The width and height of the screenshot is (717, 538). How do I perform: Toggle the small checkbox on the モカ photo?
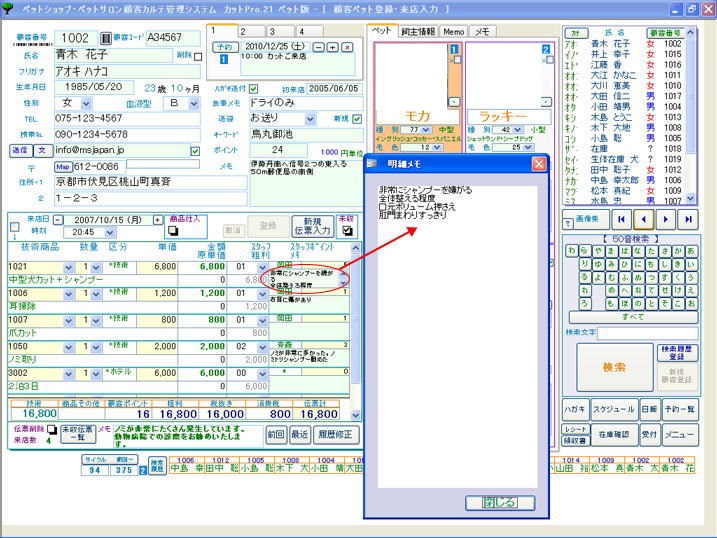coord(457,59)
